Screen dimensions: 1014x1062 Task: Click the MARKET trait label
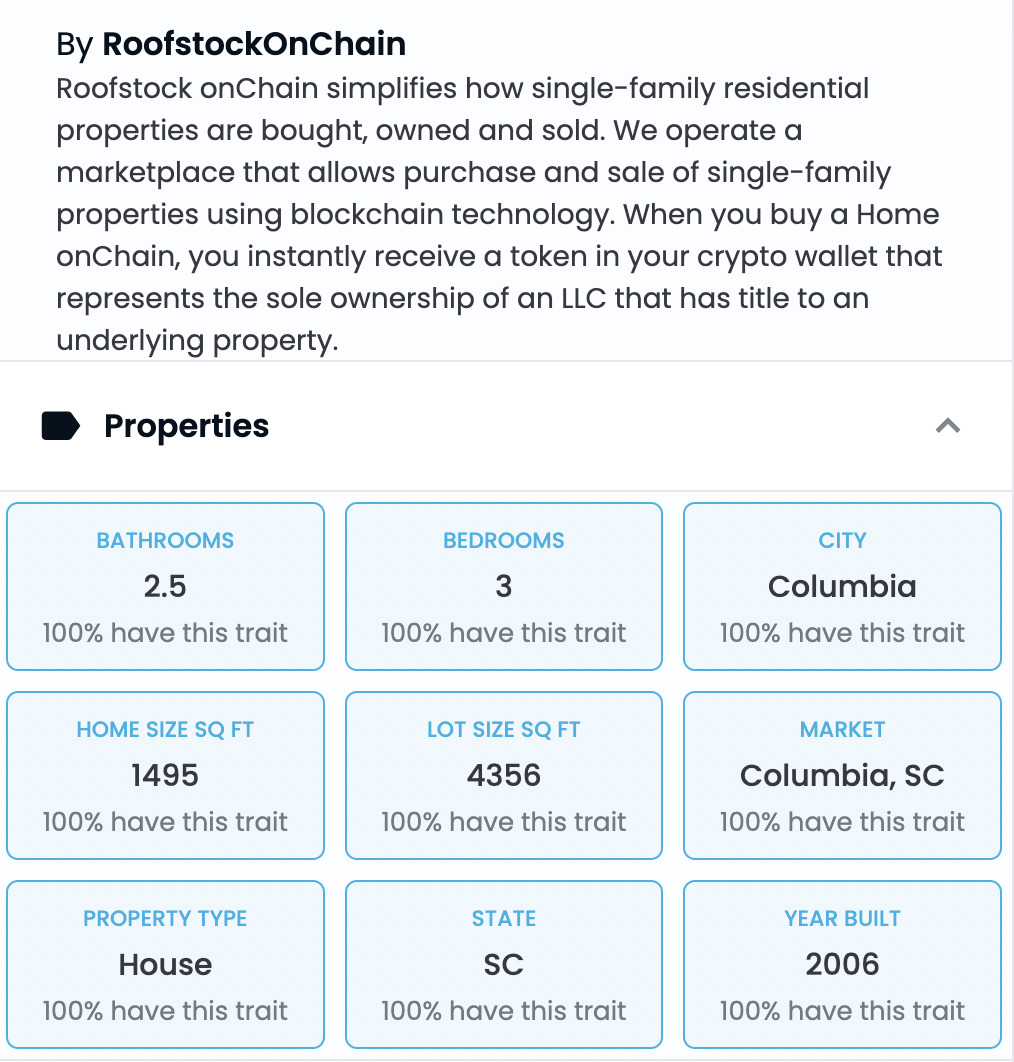pos(842,729)
